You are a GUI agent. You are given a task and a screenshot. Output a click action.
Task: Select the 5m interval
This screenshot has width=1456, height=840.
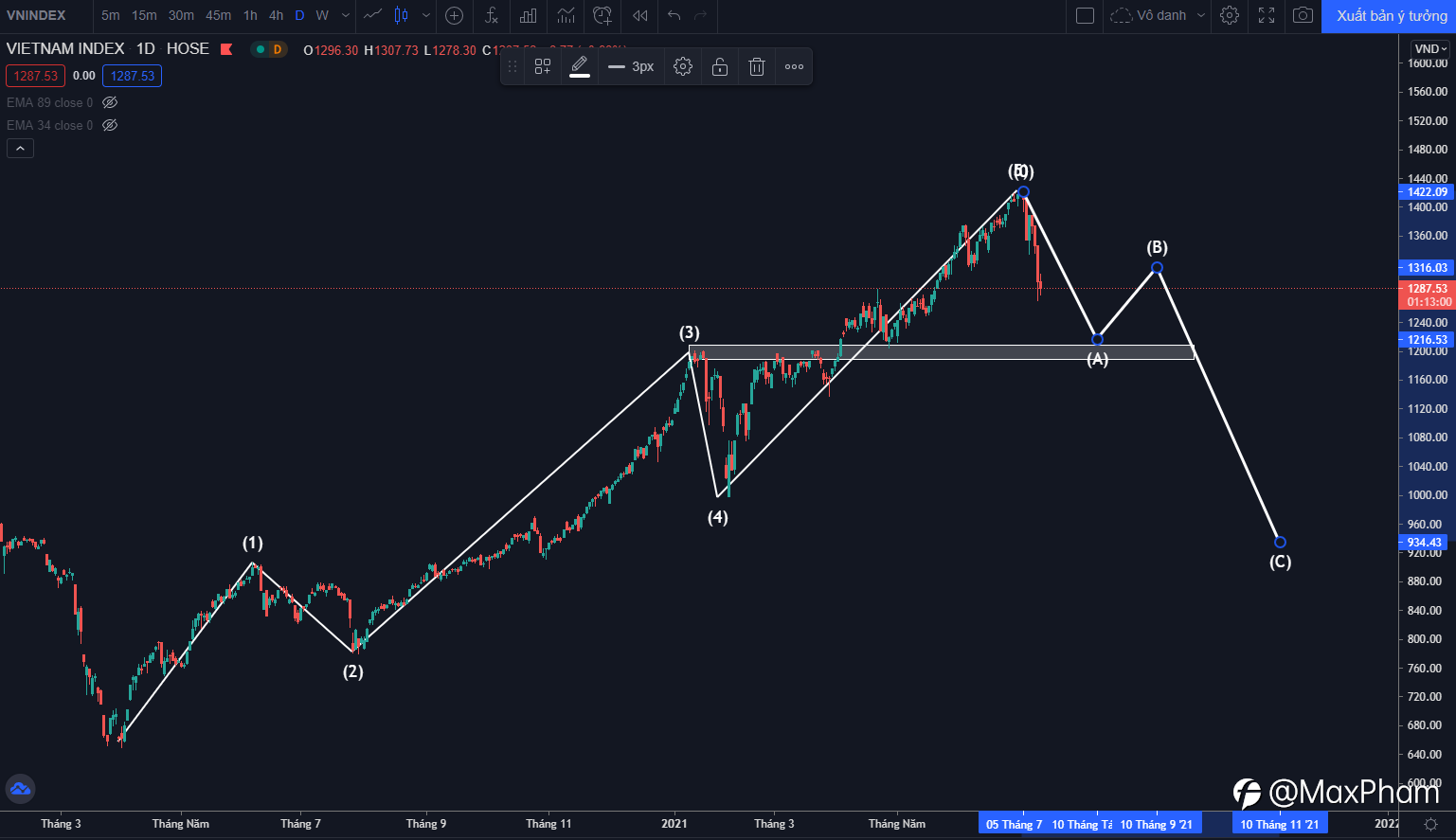111,15
